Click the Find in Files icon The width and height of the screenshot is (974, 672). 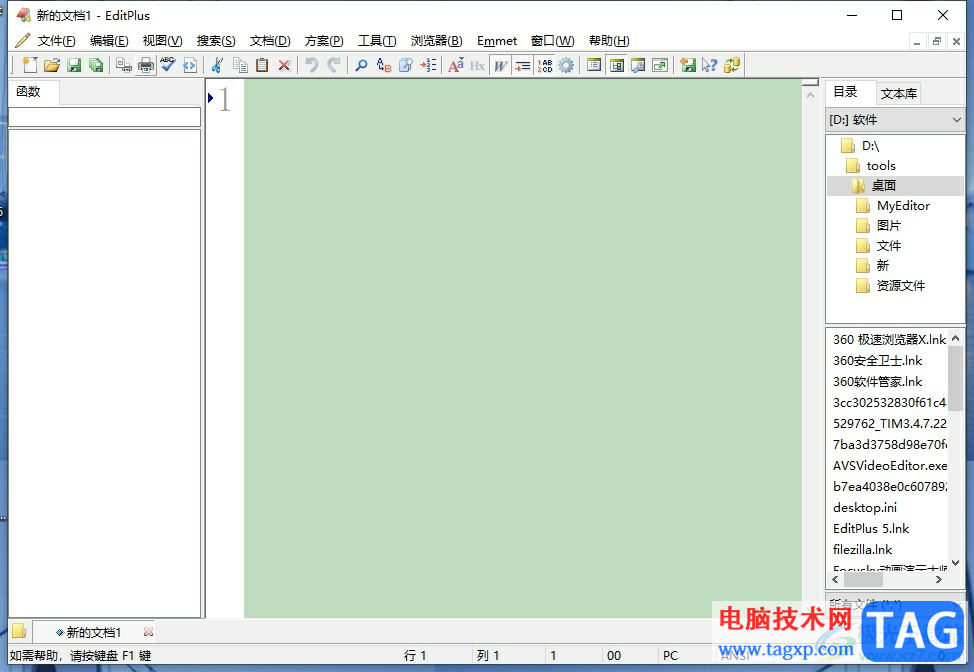click(406, 65)
